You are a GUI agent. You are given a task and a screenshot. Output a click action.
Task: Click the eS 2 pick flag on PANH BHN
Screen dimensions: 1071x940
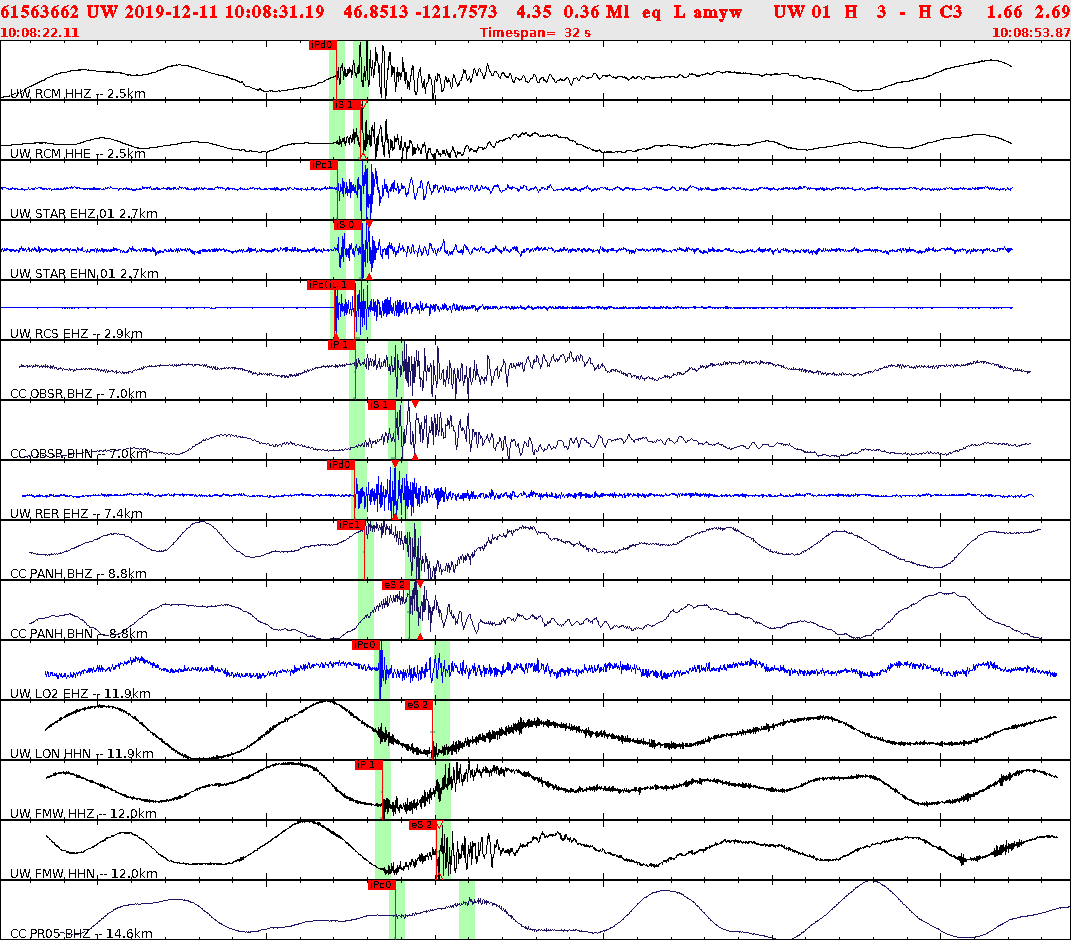coord(393,585)
